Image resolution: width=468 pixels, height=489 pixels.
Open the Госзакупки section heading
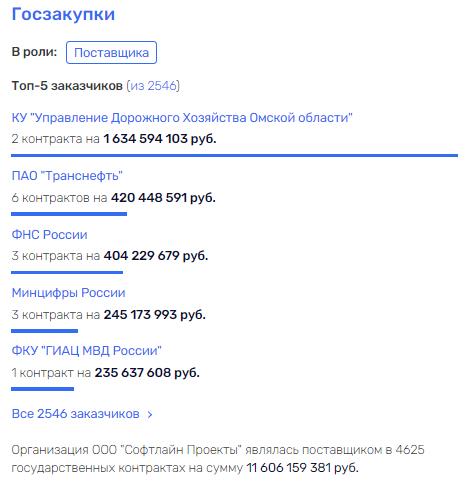point(63,14)
